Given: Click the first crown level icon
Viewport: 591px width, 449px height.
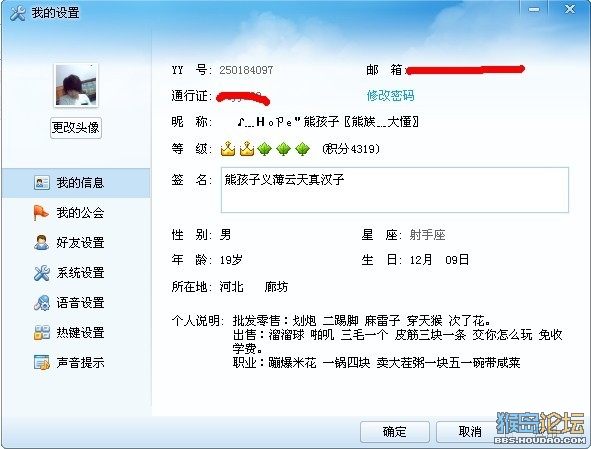Looking at the screenshot, I should click(228, 149).
